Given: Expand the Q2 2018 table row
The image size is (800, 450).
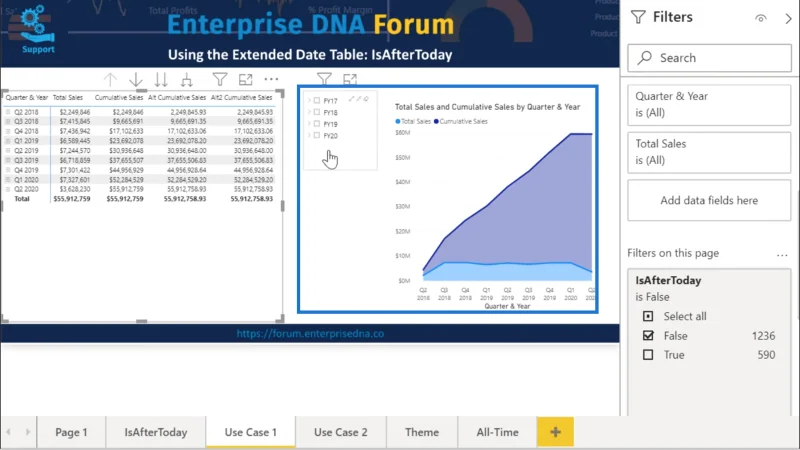Looking at the screenshot, I should pos(8,112).
